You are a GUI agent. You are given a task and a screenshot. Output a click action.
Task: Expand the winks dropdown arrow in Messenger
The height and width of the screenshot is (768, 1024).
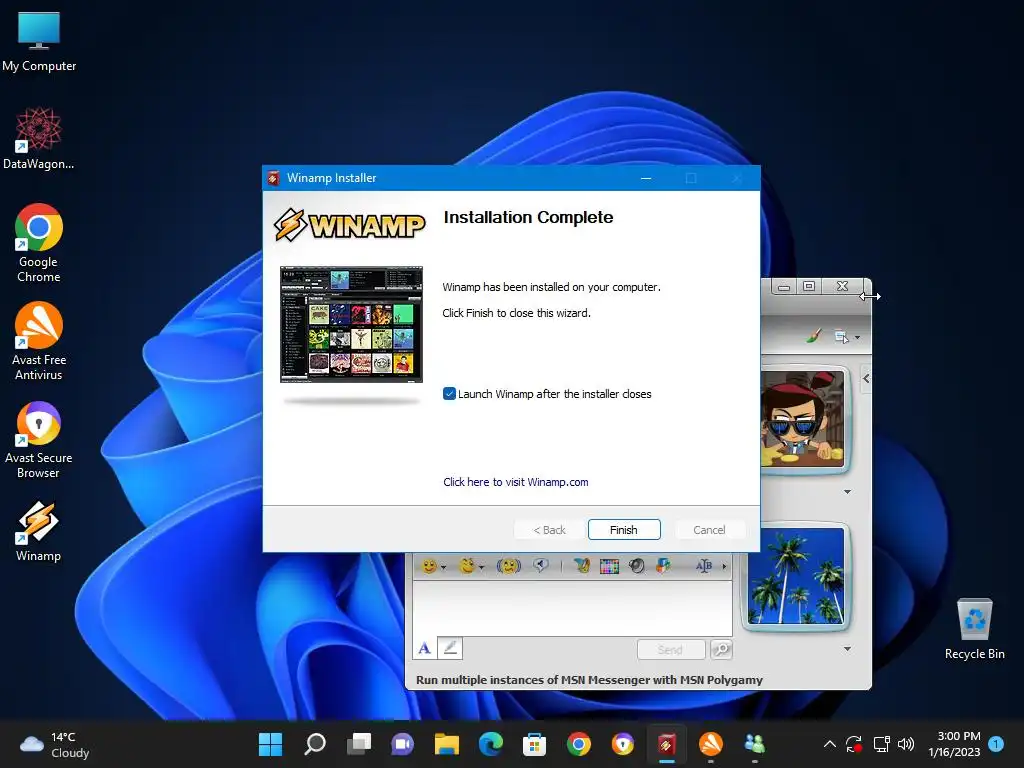tap(481, 568)
